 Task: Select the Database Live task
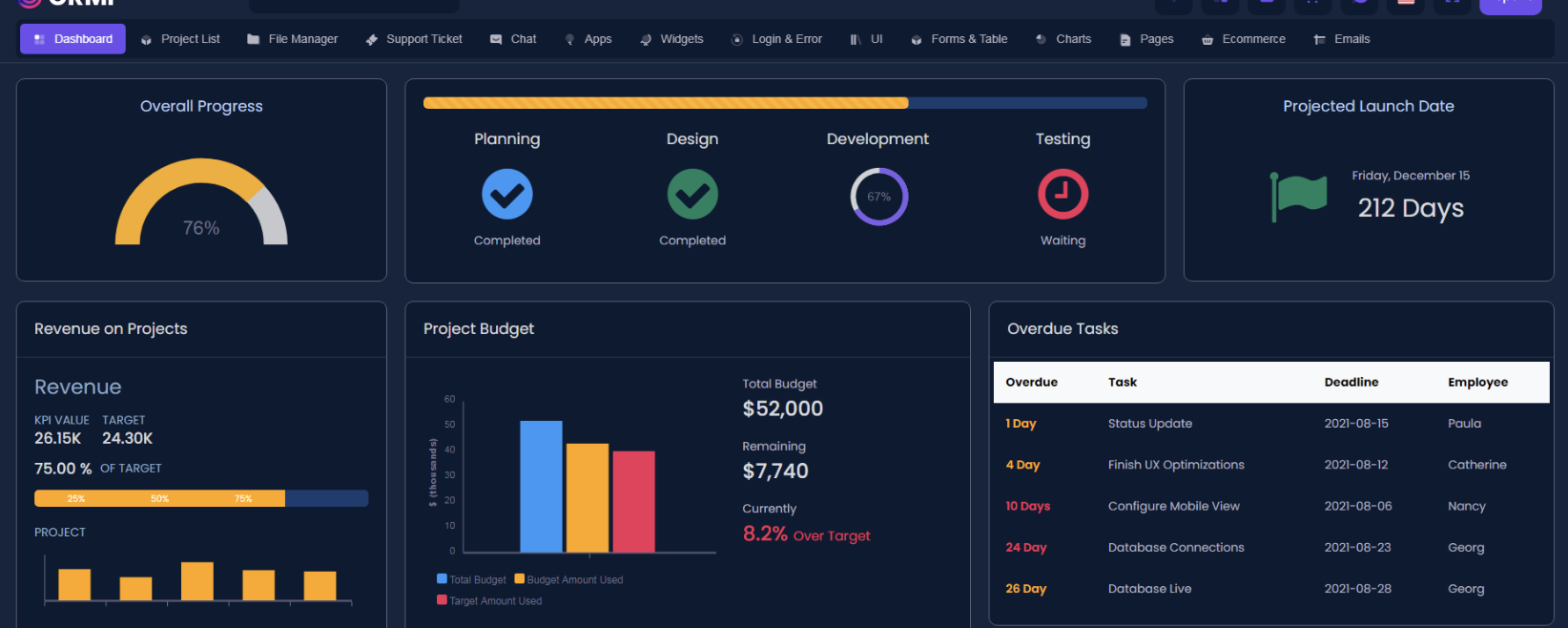point(1149,589)
